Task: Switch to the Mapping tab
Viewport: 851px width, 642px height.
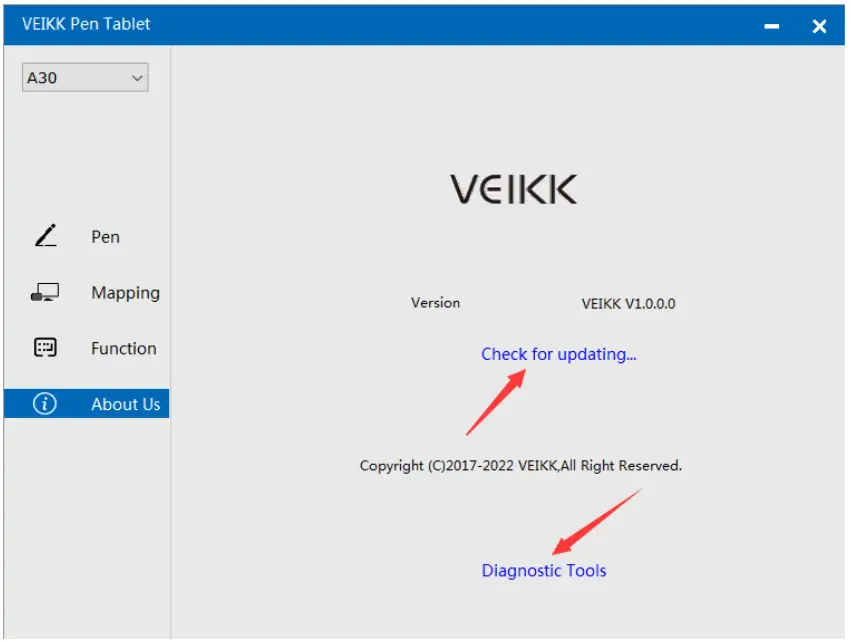Action: click(125, 292)
